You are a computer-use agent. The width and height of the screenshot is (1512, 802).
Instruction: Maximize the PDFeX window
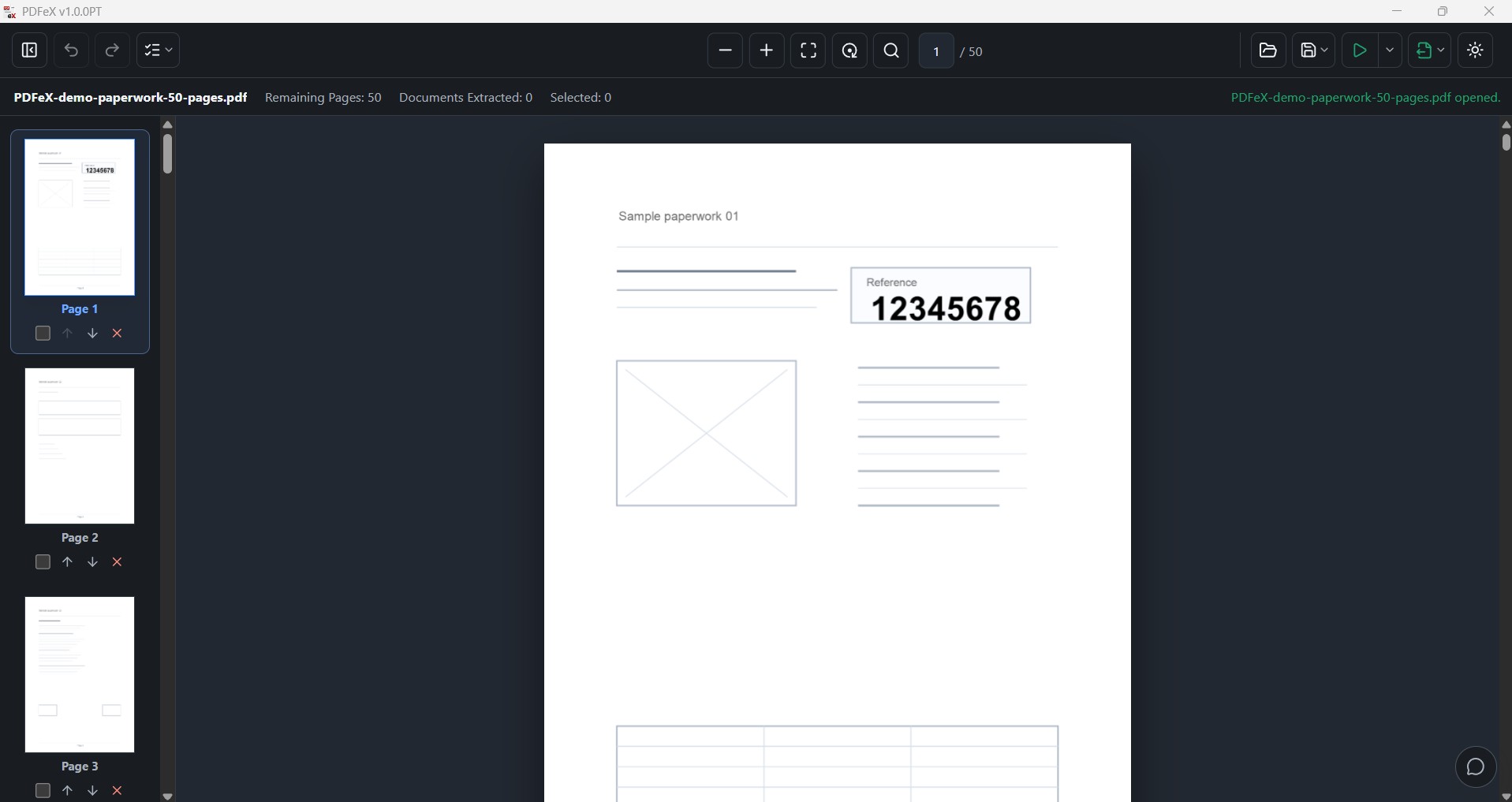1443,11
